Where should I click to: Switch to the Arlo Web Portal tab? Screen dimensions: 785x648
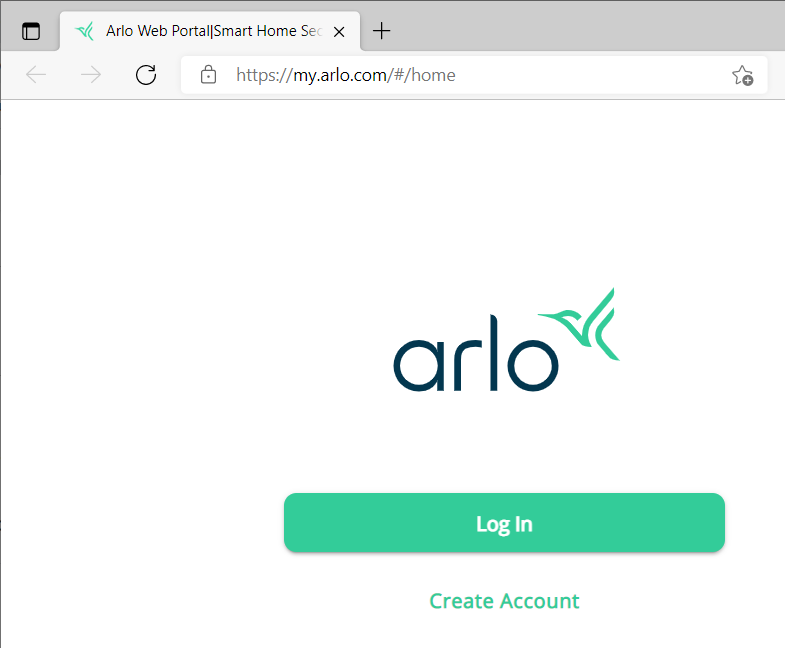(210, 31)
